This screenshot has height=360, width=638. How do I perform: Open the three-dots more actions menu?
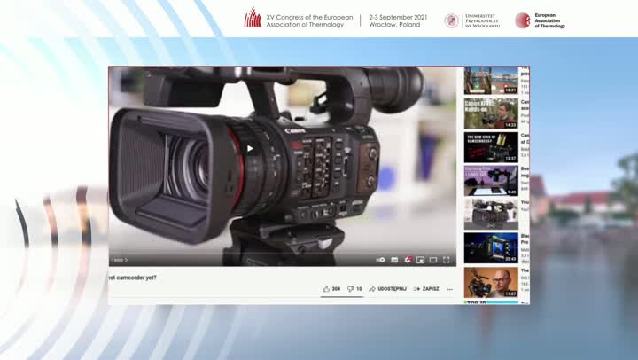pos(450,289)
